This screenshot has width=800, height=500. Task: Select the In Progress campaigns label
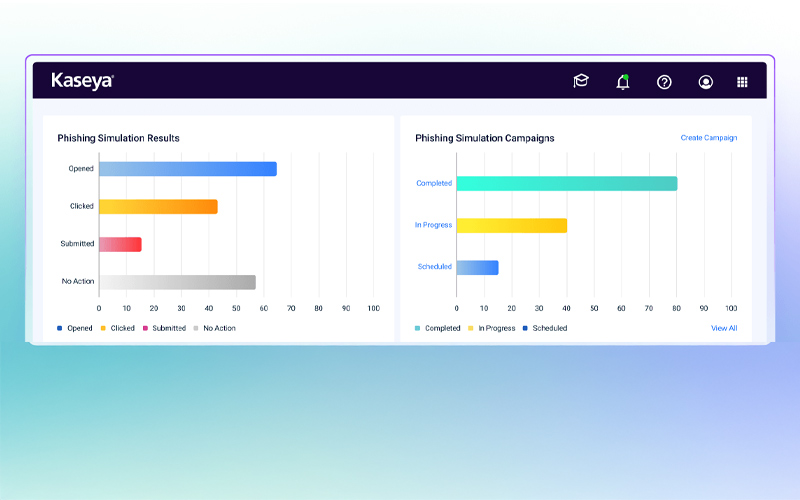coord(433,225)
